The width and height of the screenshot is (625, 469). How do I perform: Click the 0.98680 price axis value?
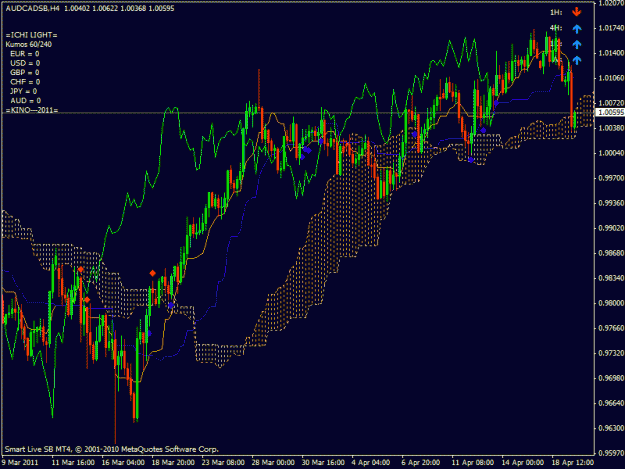[611, 253]
